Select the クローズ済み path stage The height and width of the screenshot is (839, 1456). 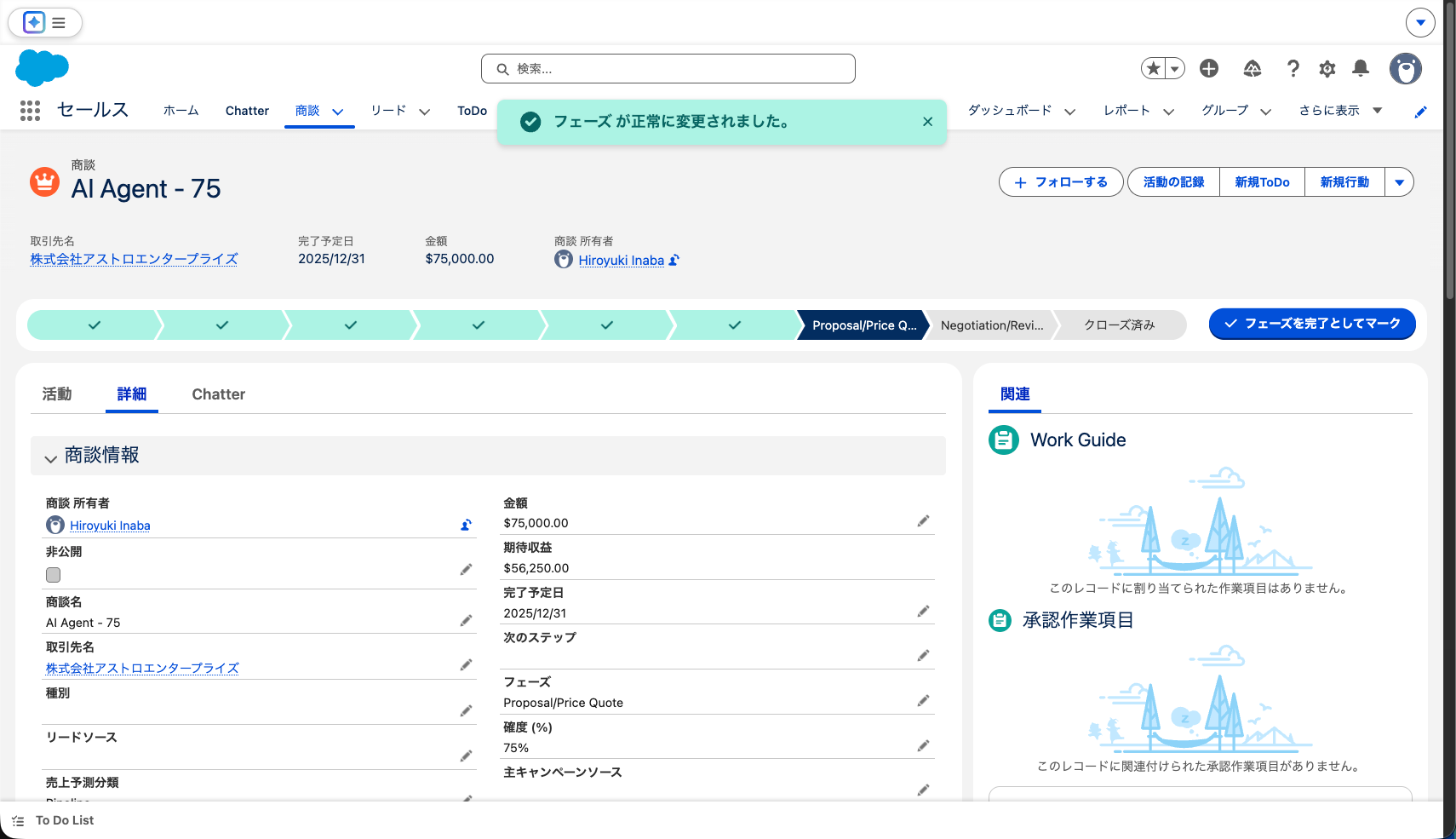tap(1120, 325)
